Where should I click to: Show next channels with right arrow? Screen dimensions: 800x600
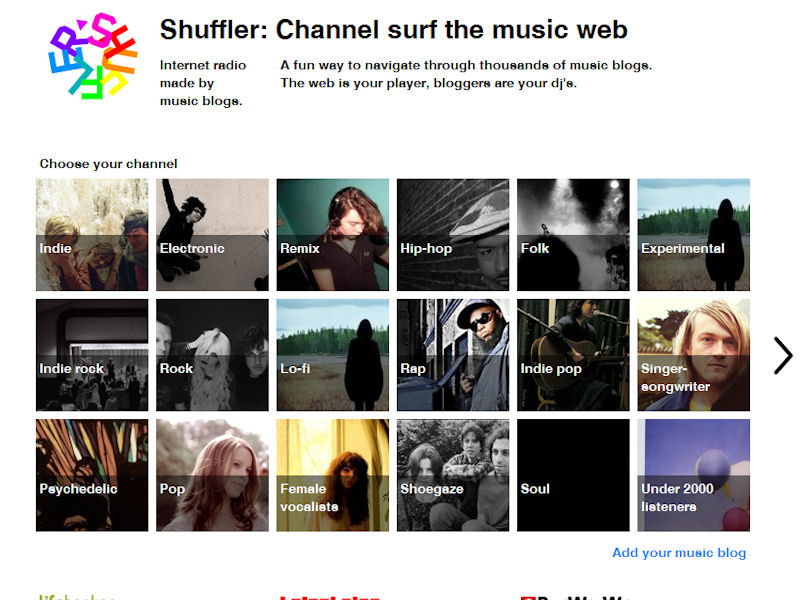[x=782, y=355]
